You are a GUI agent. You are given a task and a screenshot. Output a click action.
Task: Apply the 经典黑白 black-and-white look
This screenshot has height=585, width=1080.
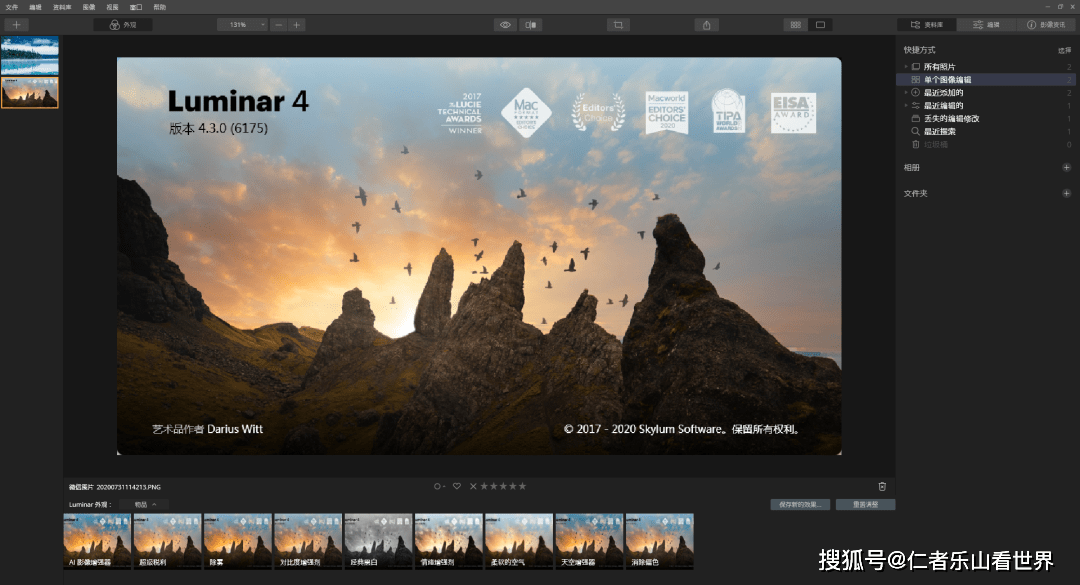click(x=378, y=541)
